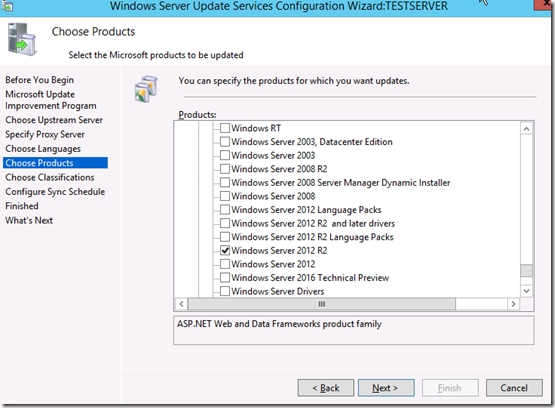Screen dimensions: 555x408
Task: Click the 'Products:' label
Action: click(197, 115)
